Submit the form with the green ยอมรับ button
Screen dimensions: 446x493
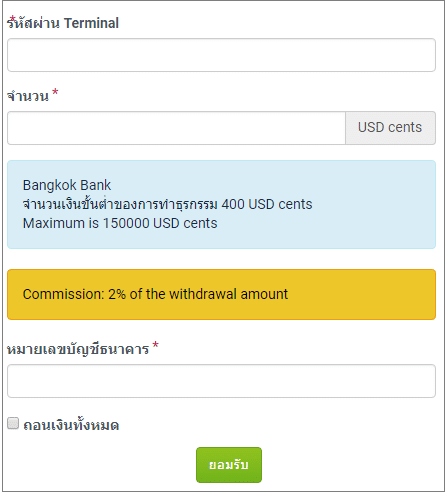(x=229, y=465)
